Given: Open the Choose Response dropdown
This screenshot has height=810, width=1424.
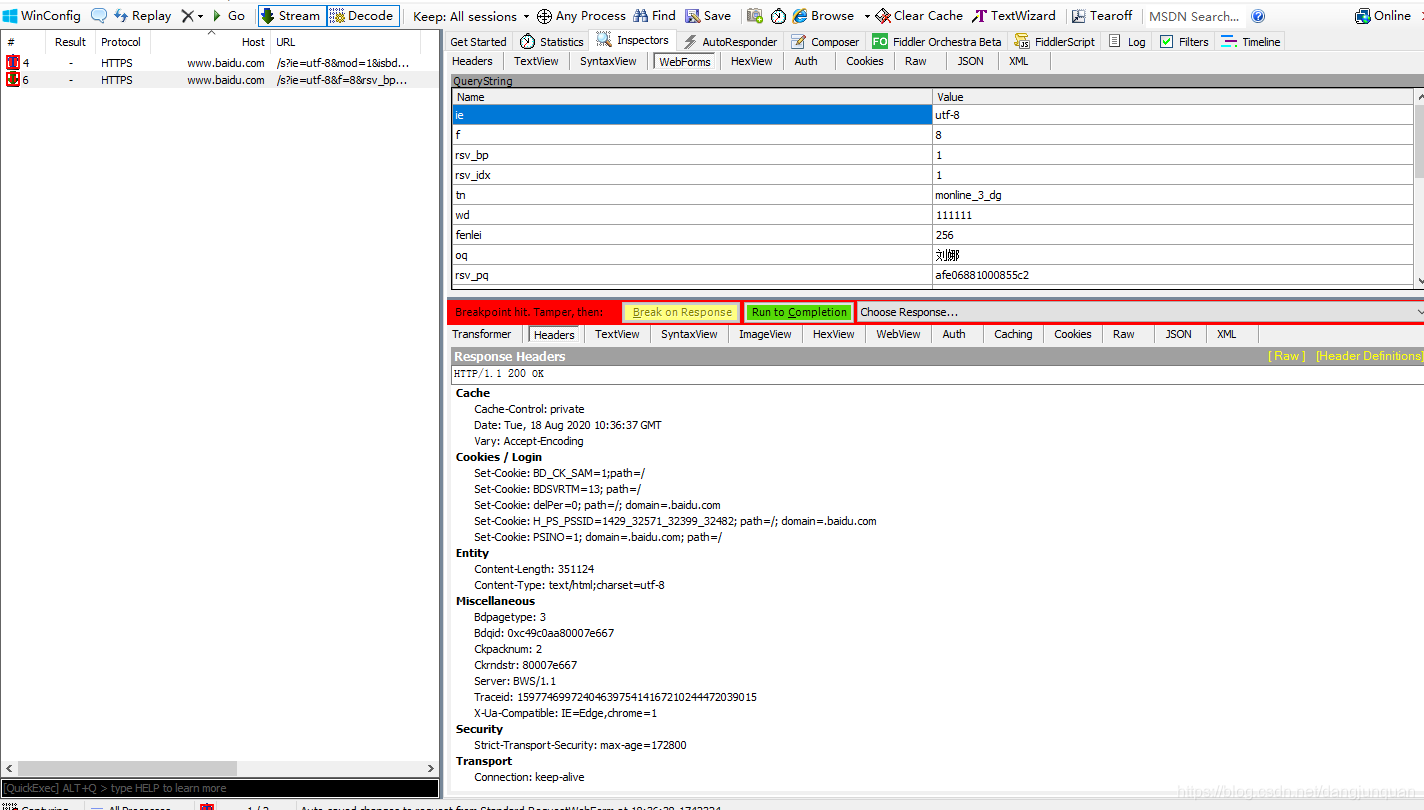Looking at the screenshot, I should (1141, 312).
